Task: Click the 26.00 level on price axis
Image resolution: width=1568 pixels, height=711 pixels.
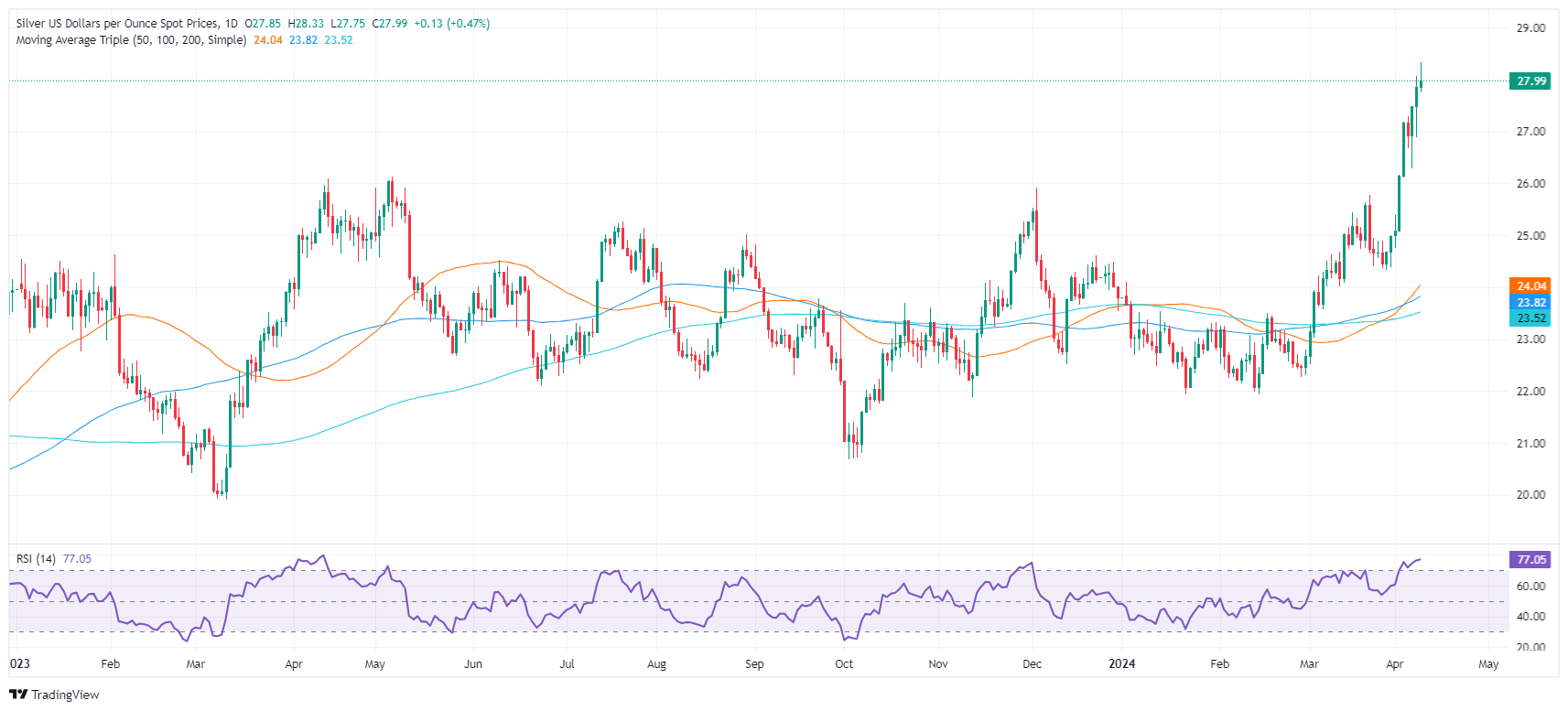Action: point(1530,184)
